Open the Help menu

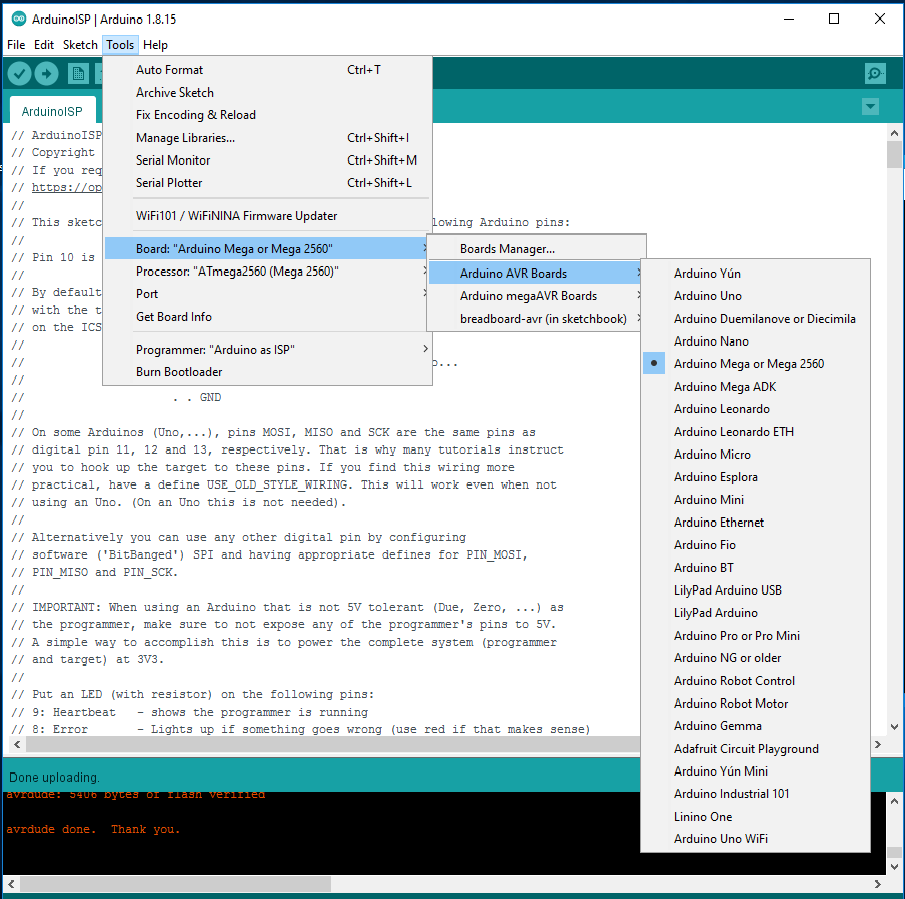tap(155, 45)
